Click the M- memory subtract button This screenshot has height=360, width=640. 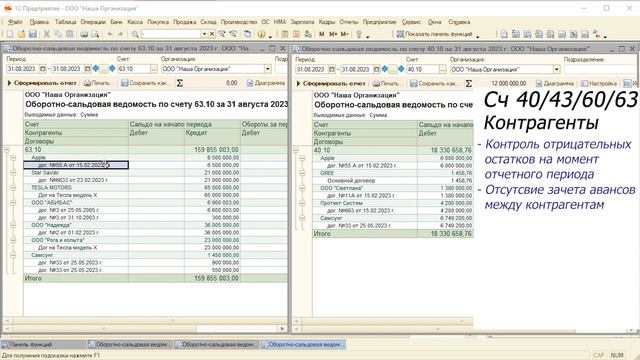click(x=344, y=34)
